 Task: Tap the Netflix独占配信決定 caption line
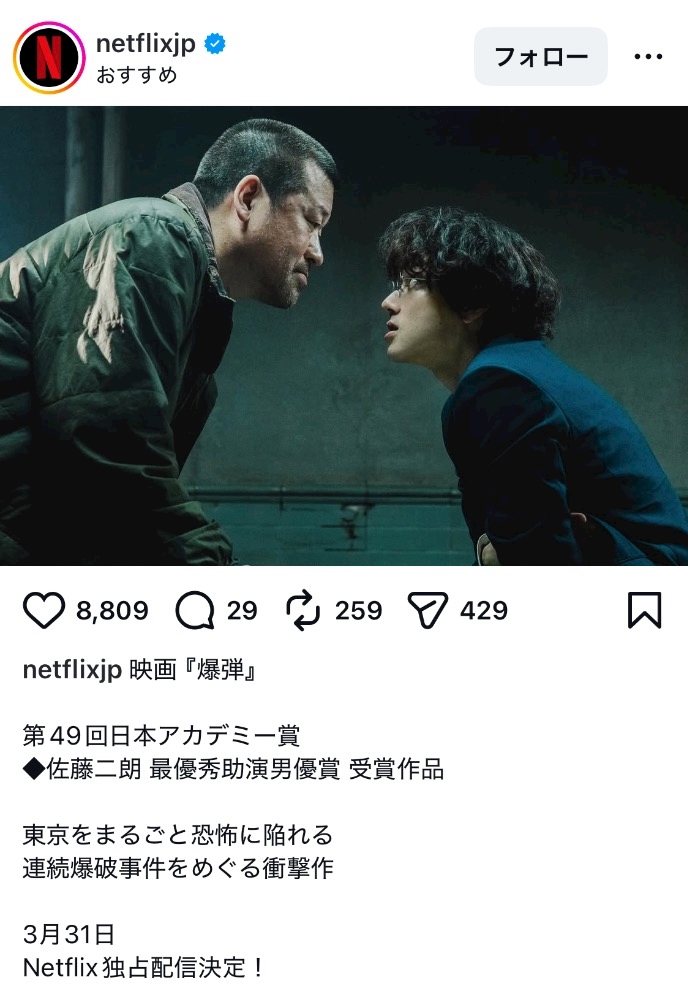[143, 967]
